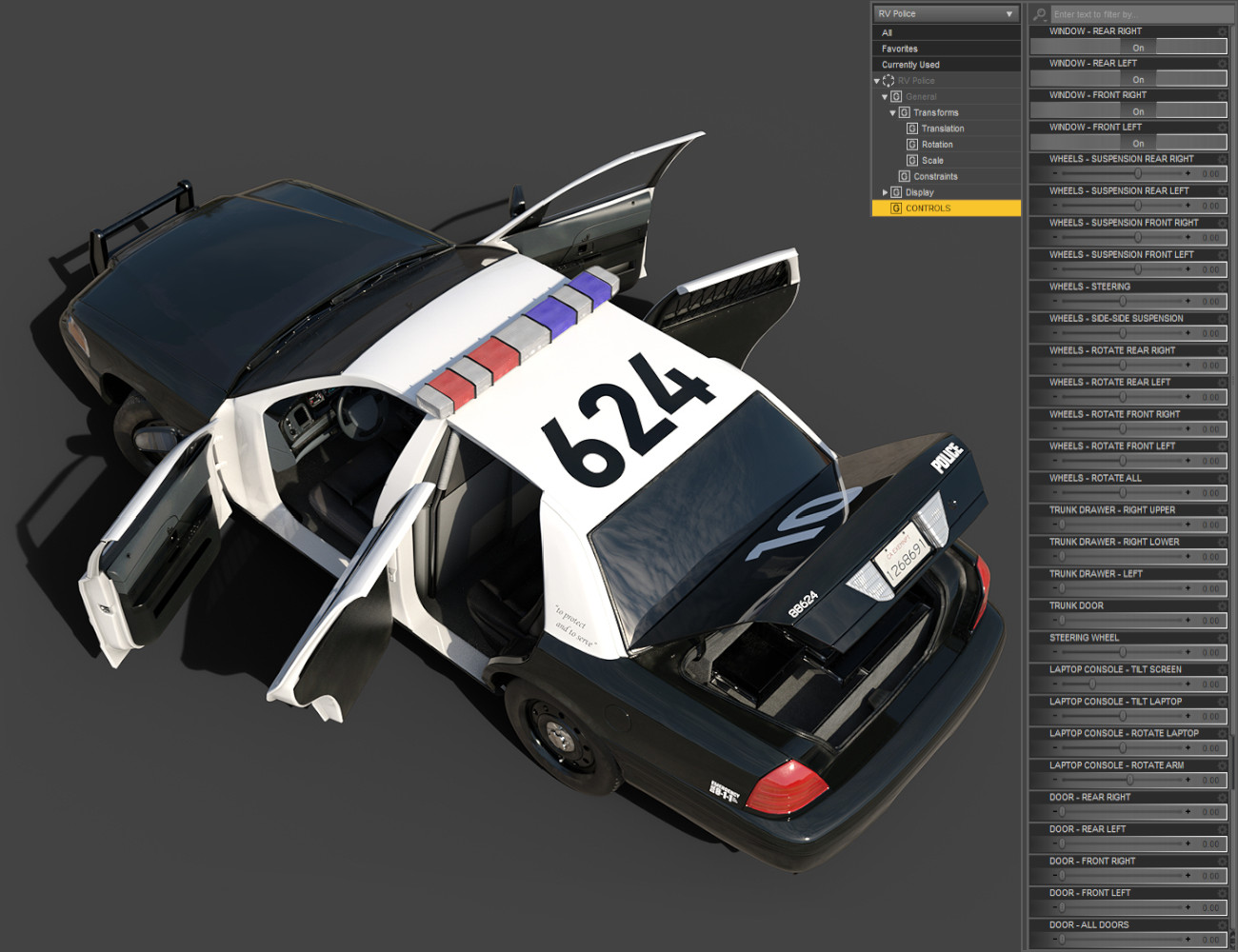Screen dimensions: 1238x952
Task: Open settings gear for STEERING WHEEL
Action: pos(1223,638)
